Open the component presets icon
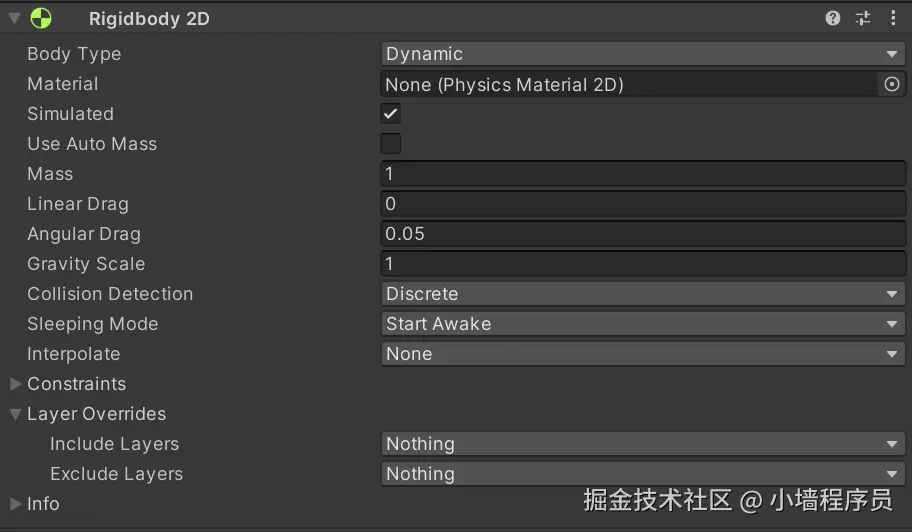912x532 pixels. (x=863, y=18)
